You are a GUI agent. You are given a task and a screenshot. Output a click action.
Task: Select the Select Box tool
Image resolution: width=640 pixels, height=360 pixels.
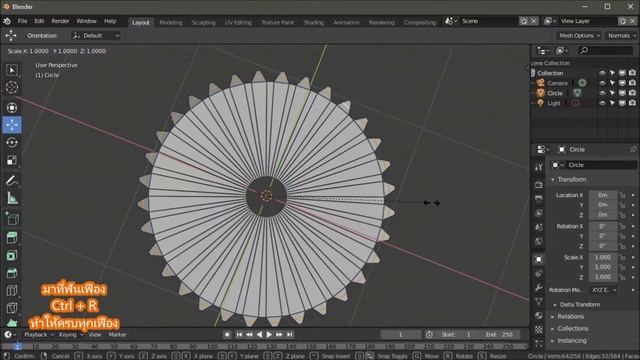click(x=12, y=70)
